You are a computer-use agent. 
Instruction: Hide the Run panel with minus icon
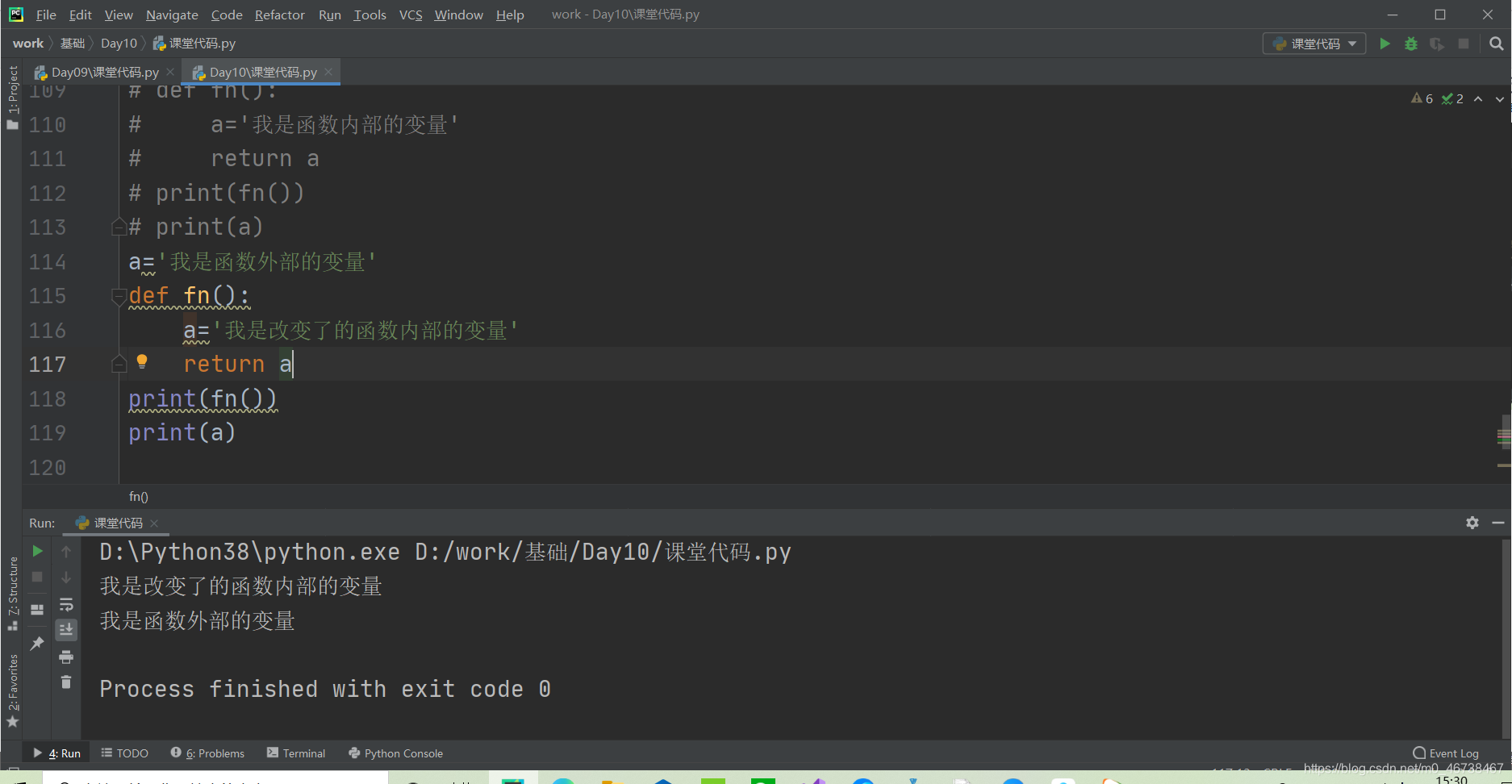1498,523
